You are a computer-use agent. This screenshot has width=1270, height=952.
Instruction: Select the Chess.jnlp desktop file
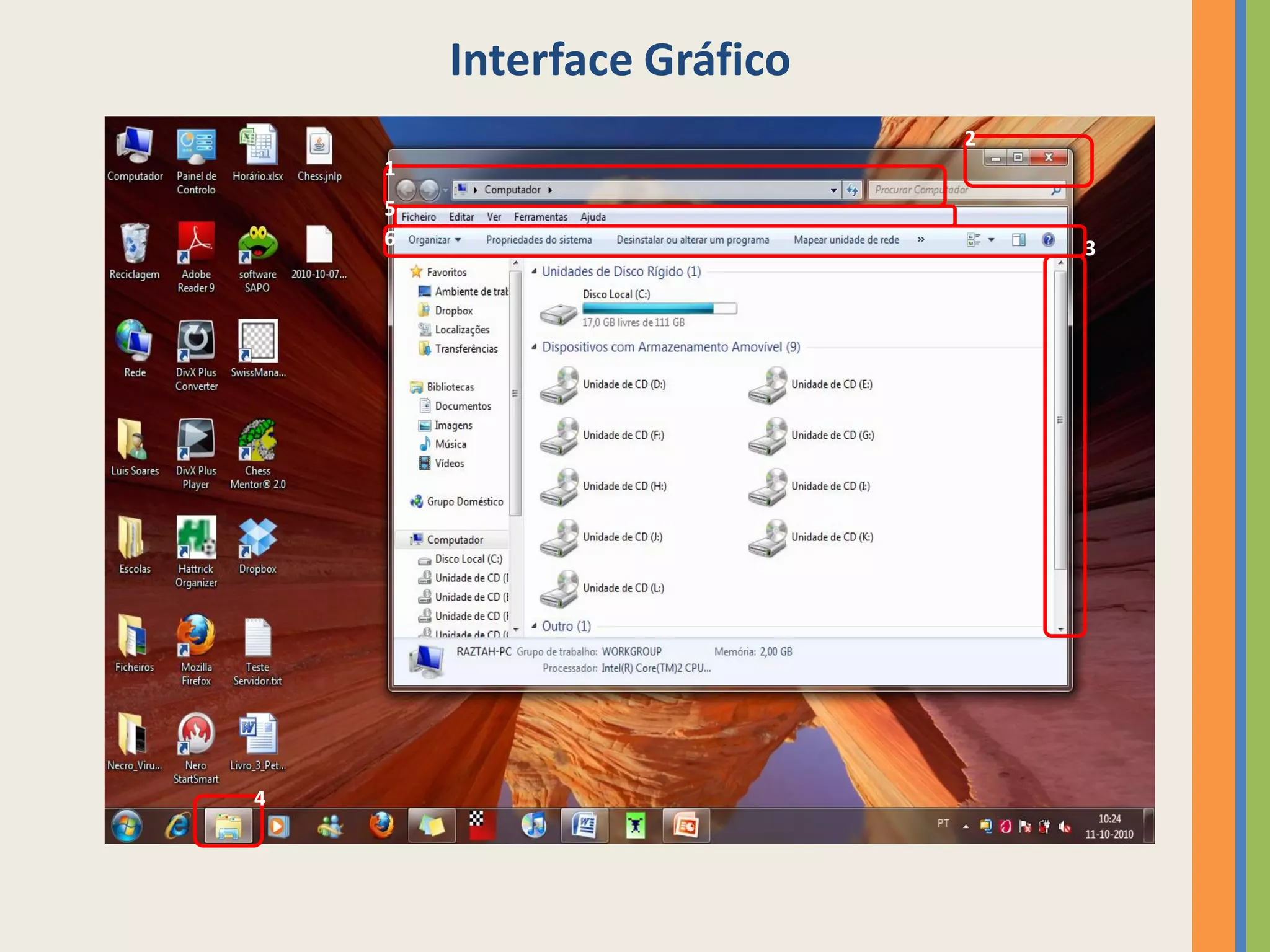click(319, 154)
